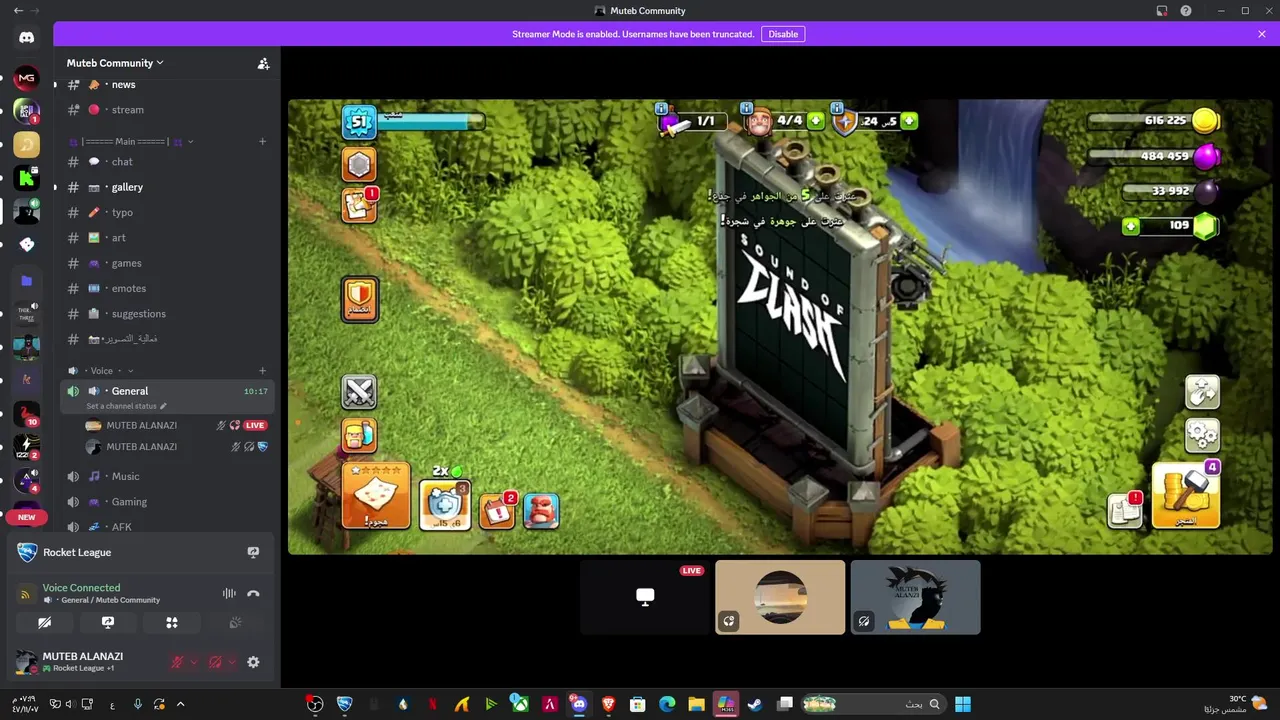Add a channel to Voice category
This screenshot has height=720, width=1280.
[263, 371]
